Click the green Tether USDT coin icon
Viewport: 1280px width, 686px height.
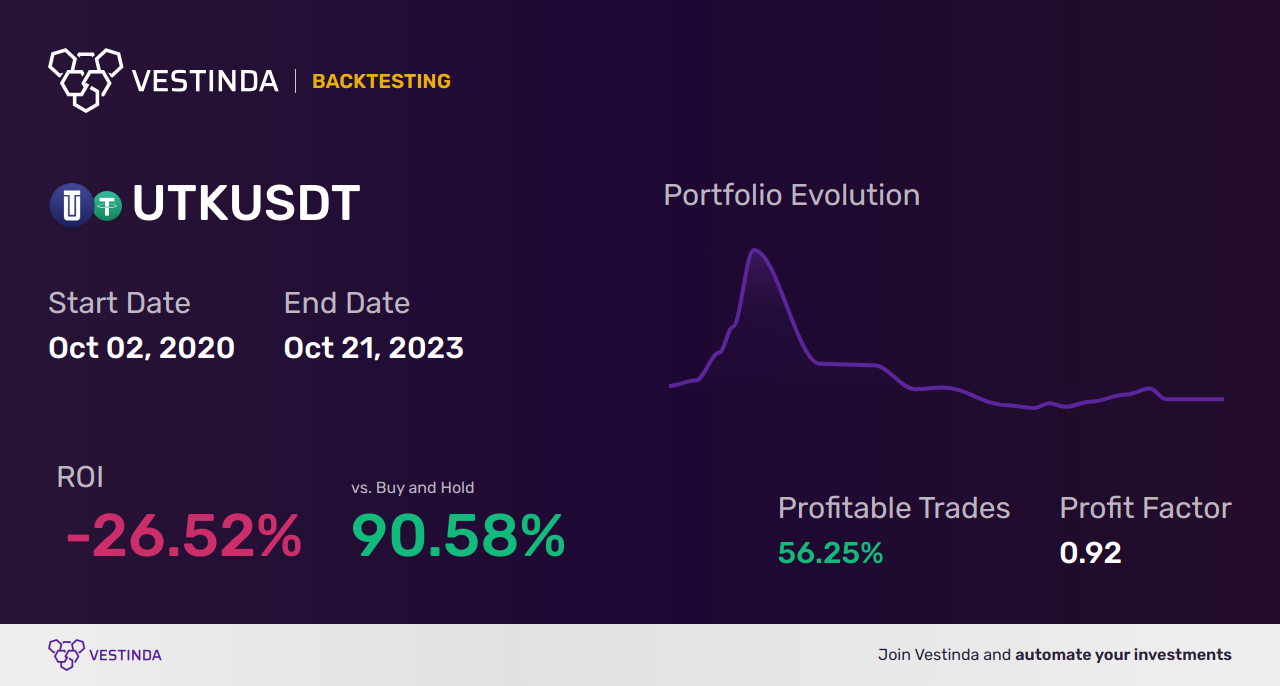(107, 206)
